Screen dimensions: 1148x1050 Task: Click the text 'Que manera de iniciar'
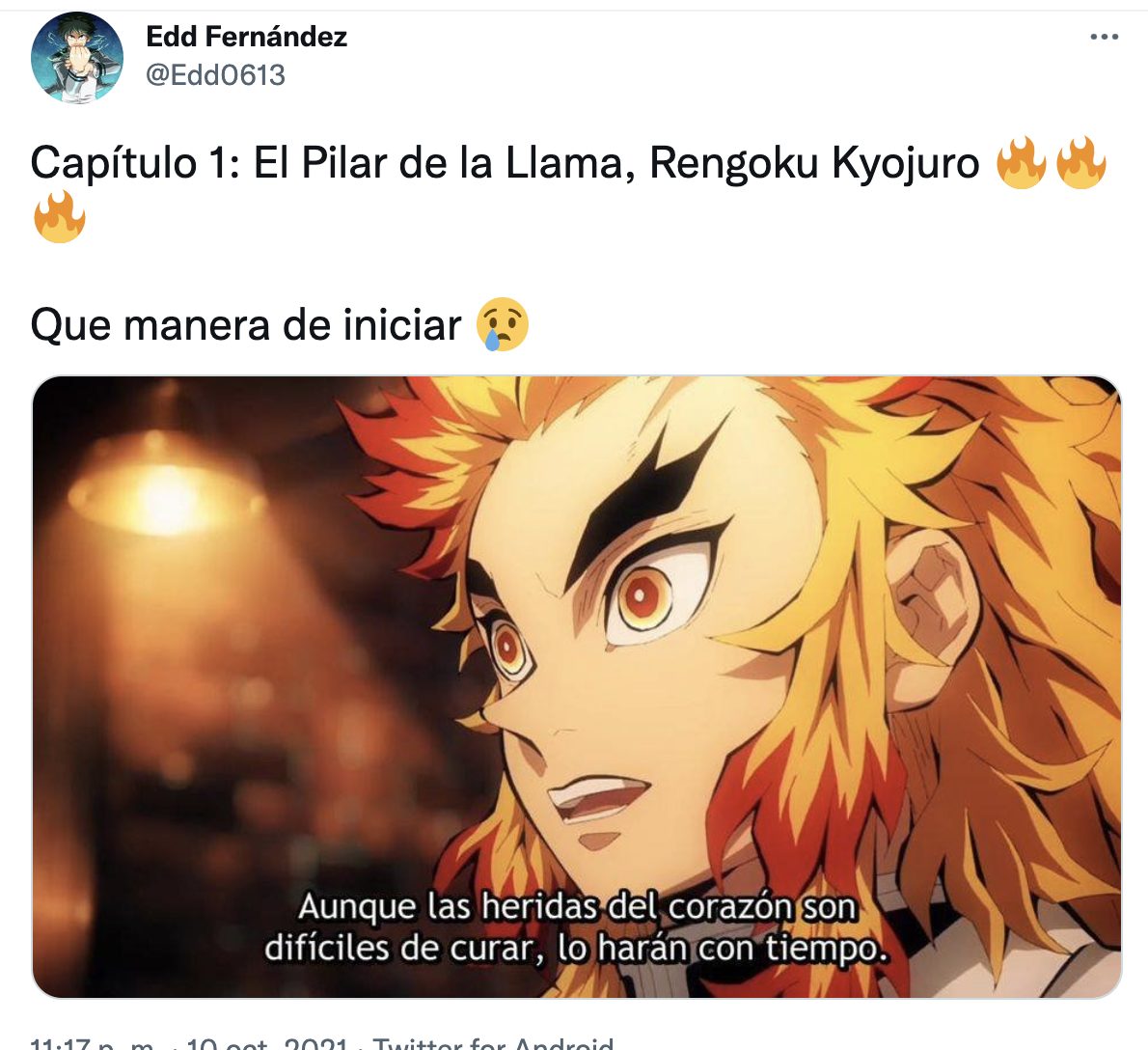pos(246,324)
